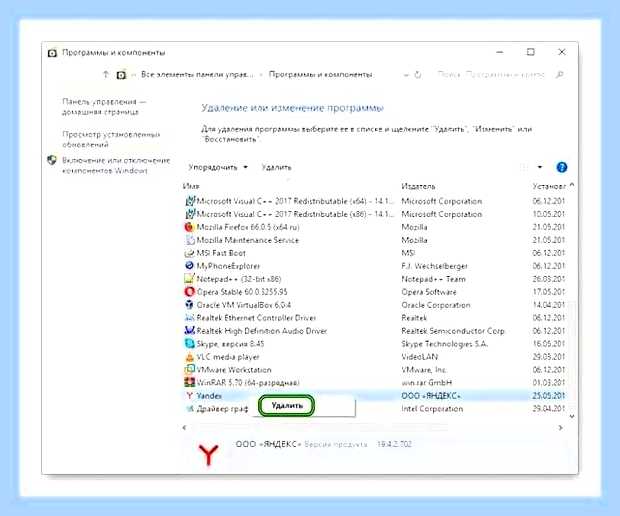The width and height of the screenshot is (620, 516).
Task: Choose Удалить in the context menu
Action: (x=287, y=406)
